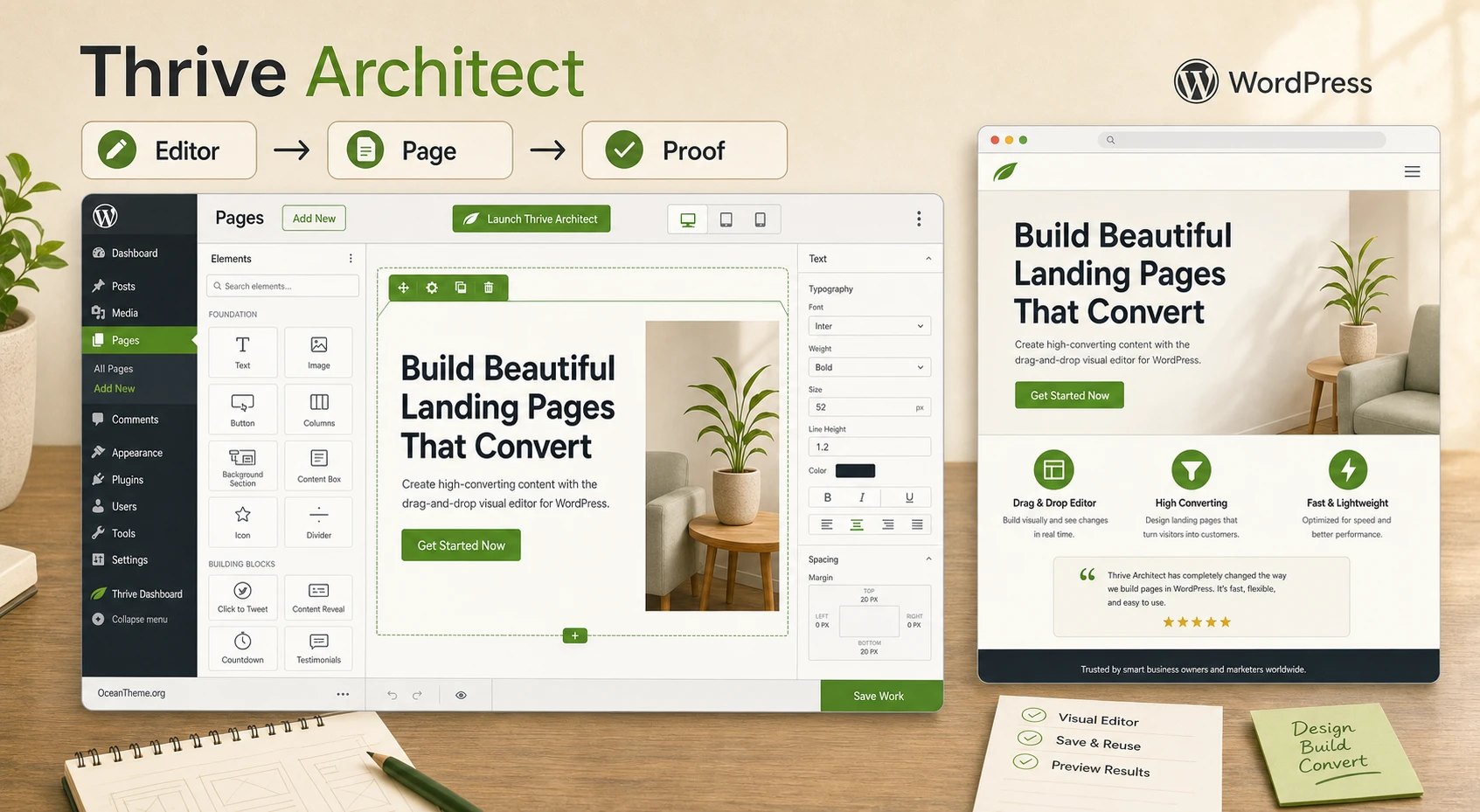Viewport: 1480px width, 812px height.
Task: Add a Click to Tweet block
Action: coord(242,597)
